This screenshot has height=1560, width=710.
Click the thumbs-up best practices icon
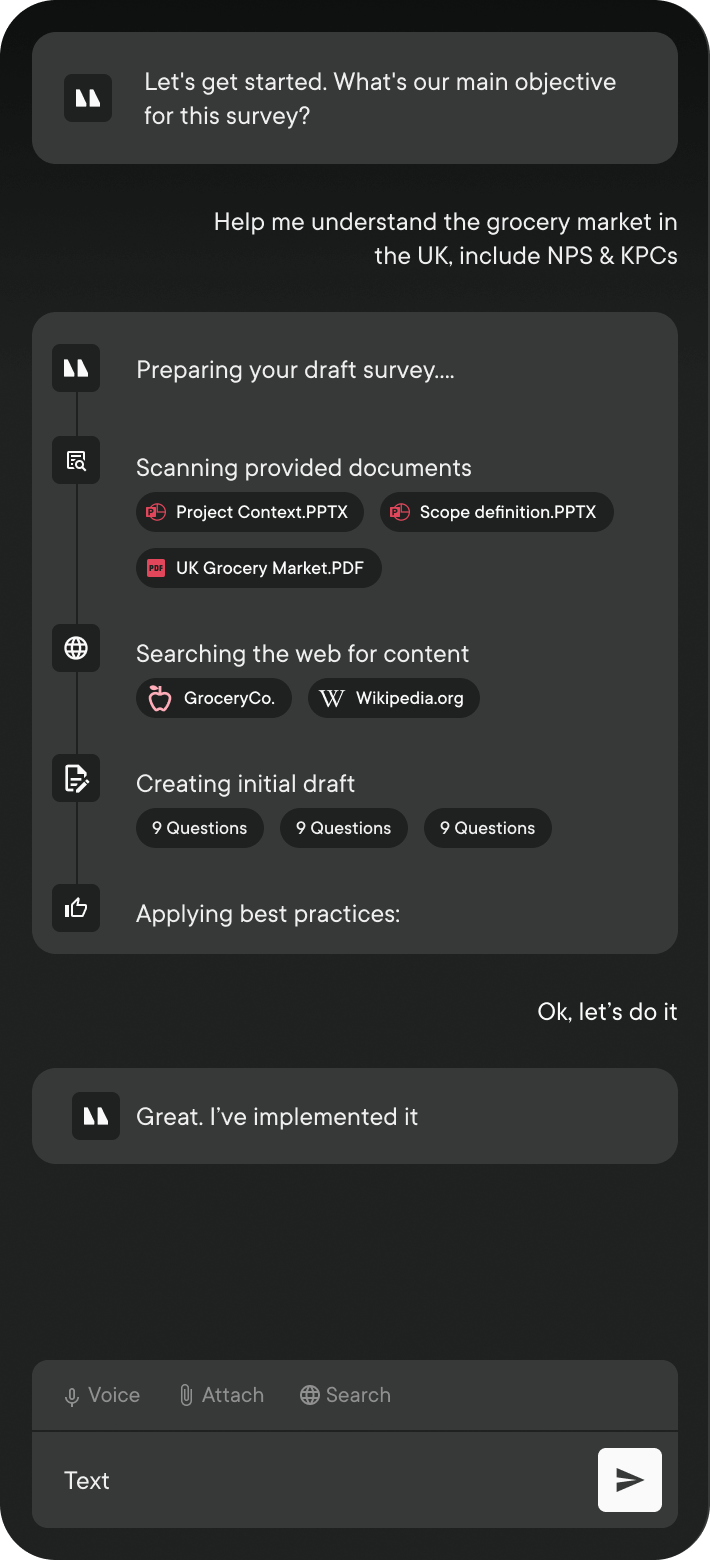tap(76, 908)
